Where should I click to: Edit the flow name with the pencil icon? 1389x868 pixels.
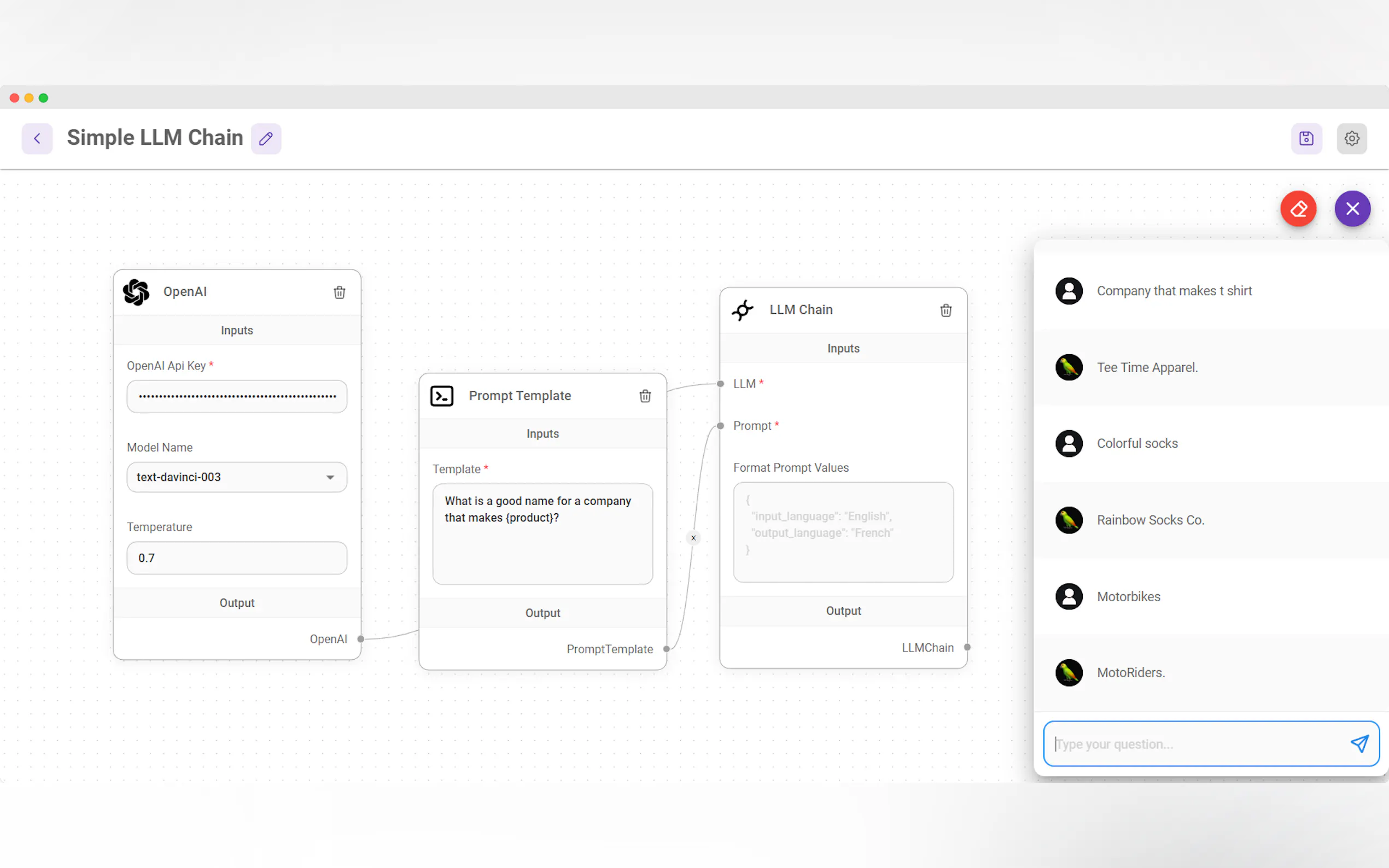[x=266, y=138]
